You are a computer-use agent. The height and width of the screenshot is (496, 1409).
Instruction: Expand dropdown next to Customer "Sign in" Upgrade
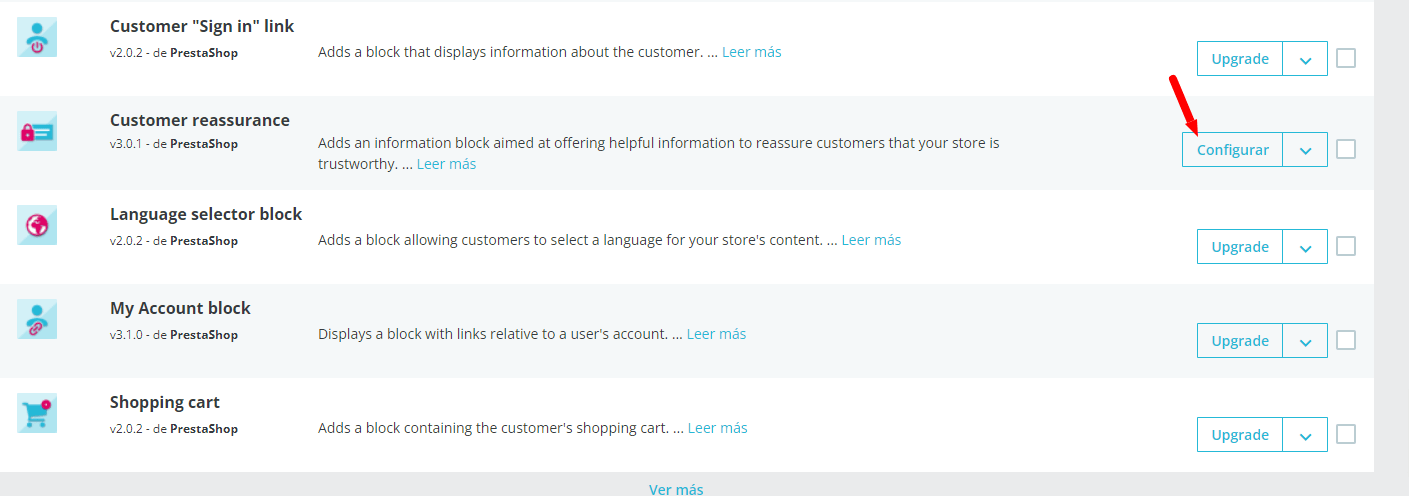pos(1305,59)
